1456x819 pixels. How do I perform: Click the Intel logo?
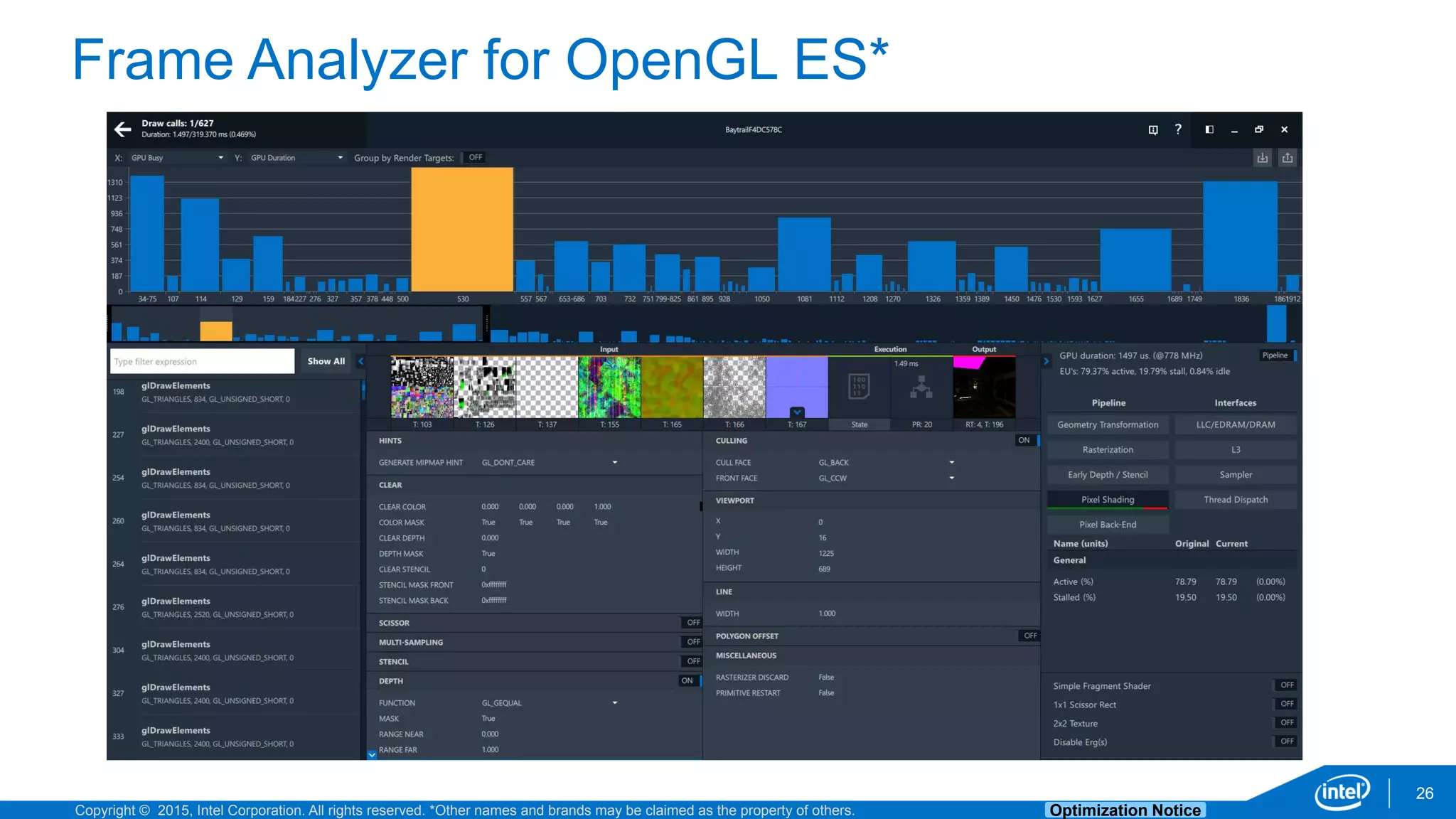1342,791
